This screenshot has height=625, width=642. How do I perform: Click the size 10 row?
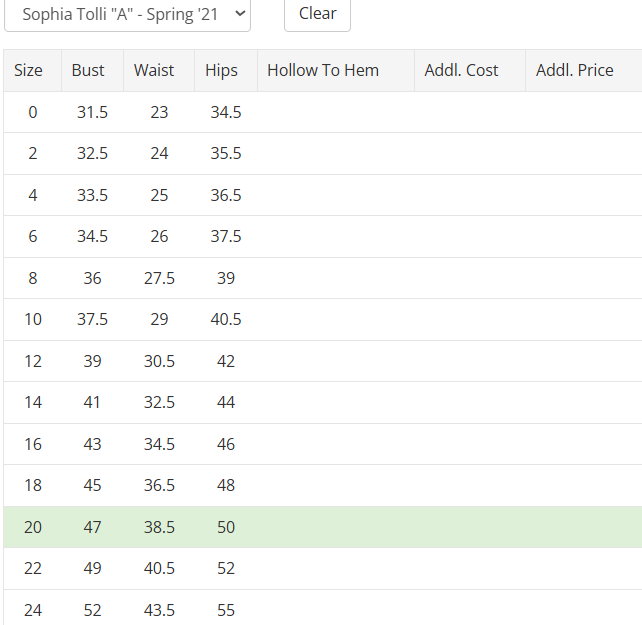(320, 320)
